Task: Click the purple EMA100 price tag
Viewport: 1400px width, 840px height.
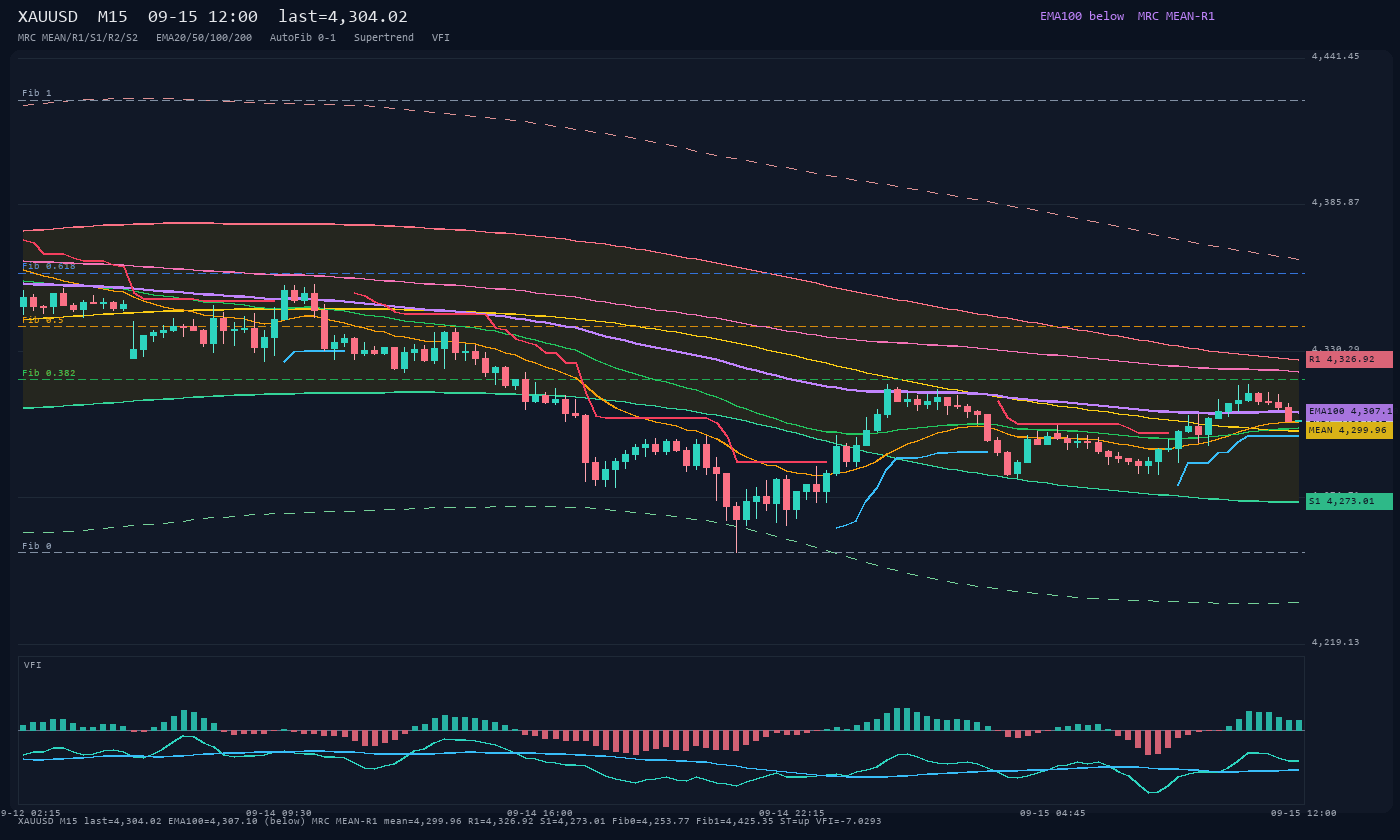Action: pos(1349,412)
